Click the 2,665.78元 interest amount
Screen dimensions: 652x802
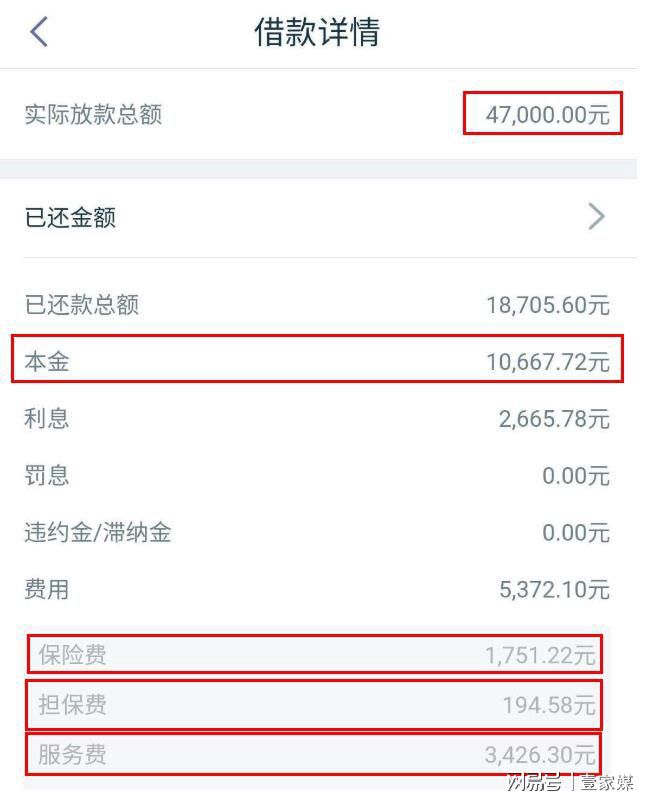point(553,418)
